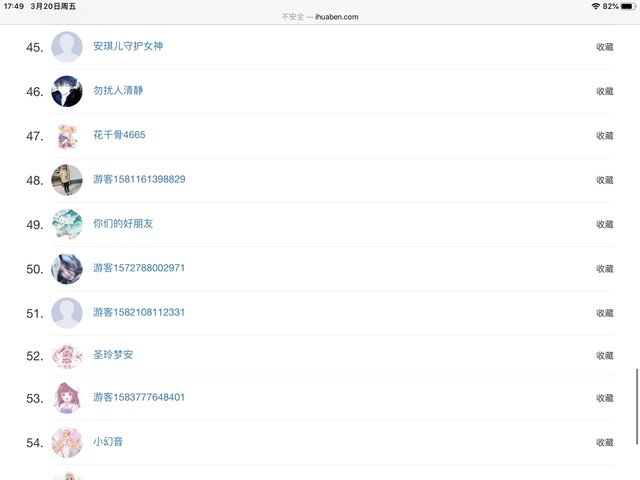Open the avatar next to 圣玲梦安

click(67, 356)
